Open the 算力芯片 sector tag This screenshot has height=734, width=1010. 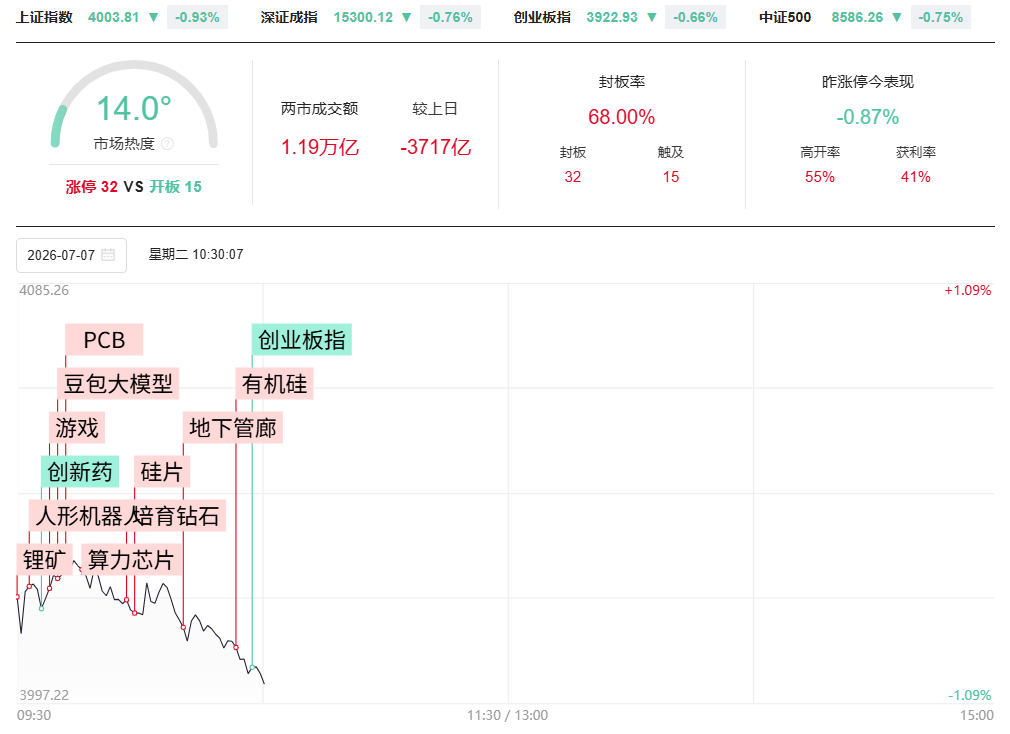click(131, 559)
